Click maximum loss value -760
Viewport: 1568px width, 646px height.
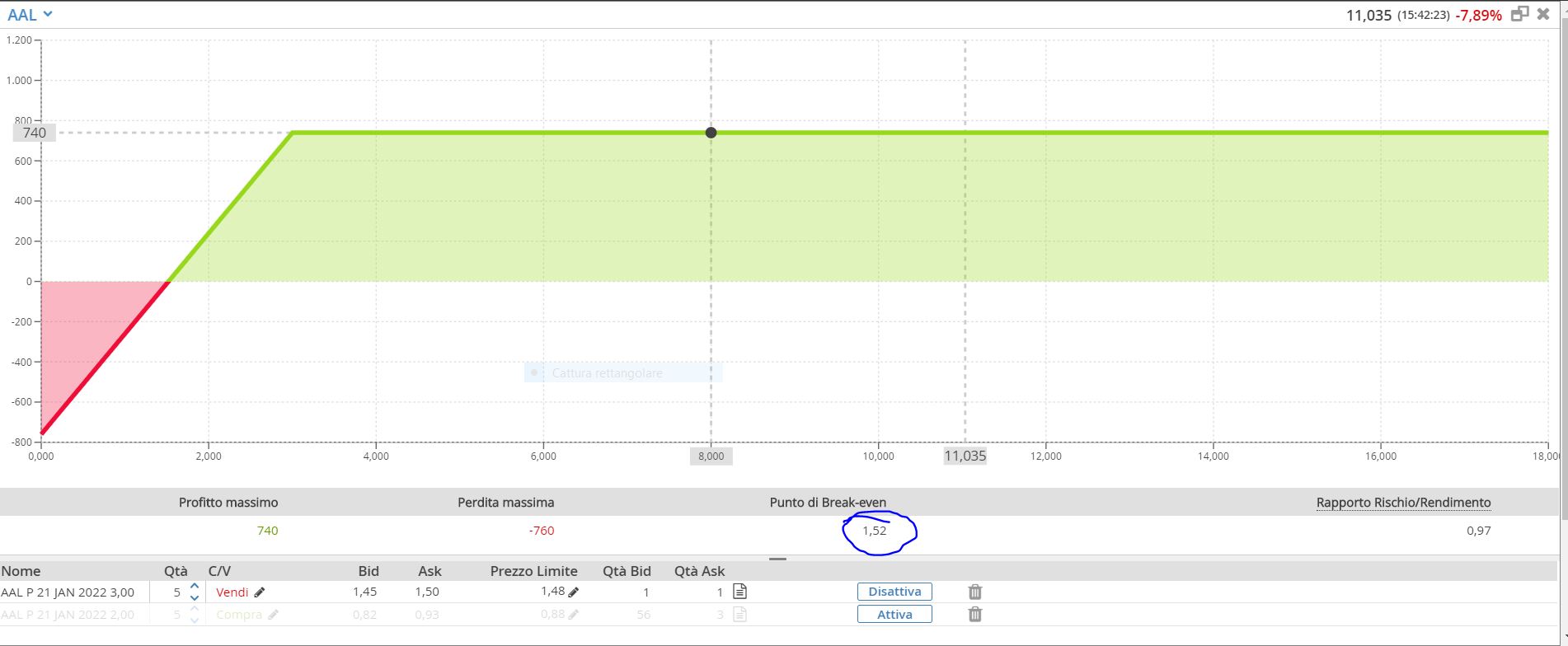542,531
